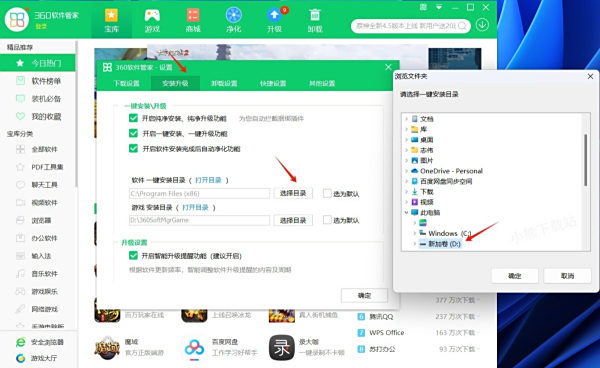The width and height of the screenshot is (600, 368).
Task: Launch 游戏大厅 from sidebar bottom
Action: [x=37, y=358]
